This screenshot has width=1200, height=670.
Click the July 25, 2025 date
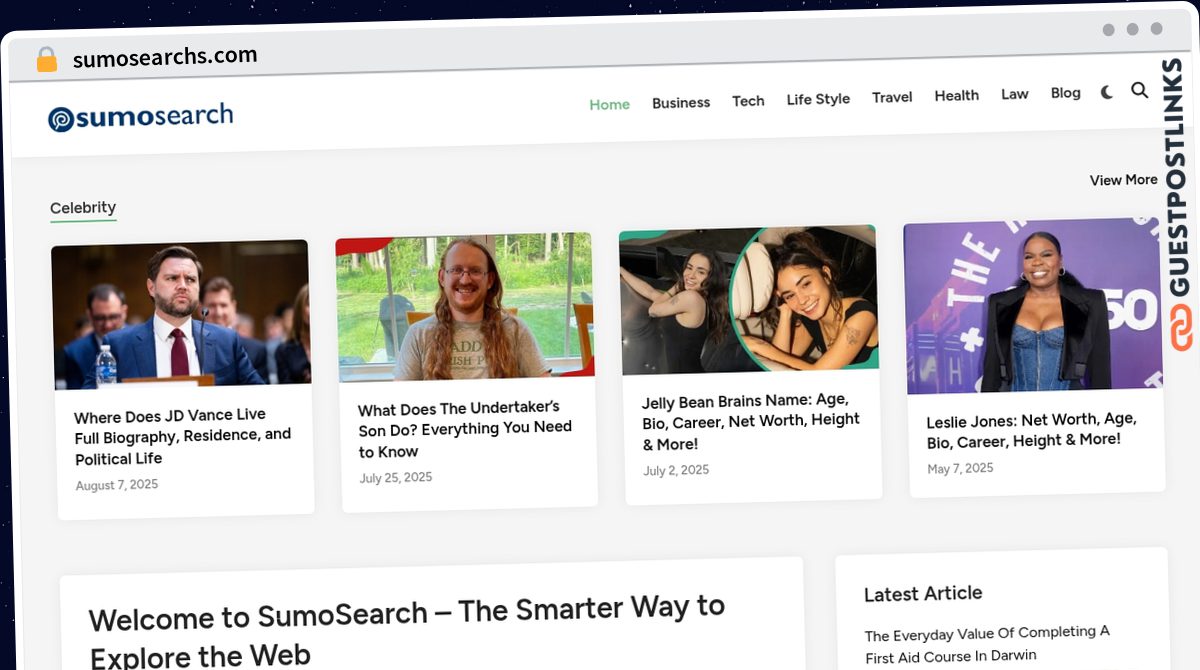[x=396, y=478]
